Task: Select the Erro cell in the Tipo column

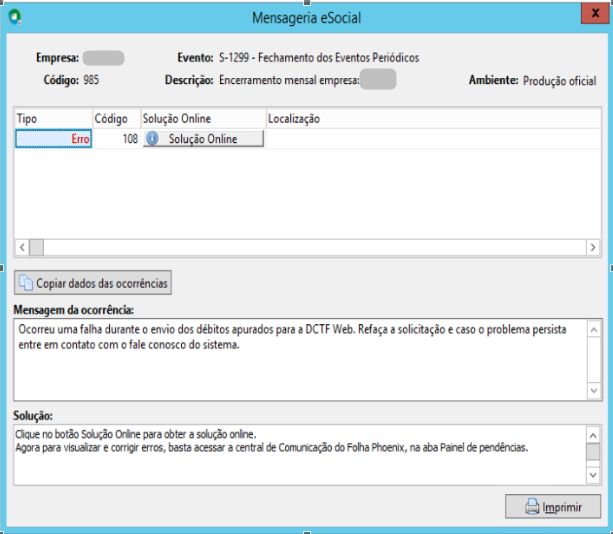Action: 54,139
